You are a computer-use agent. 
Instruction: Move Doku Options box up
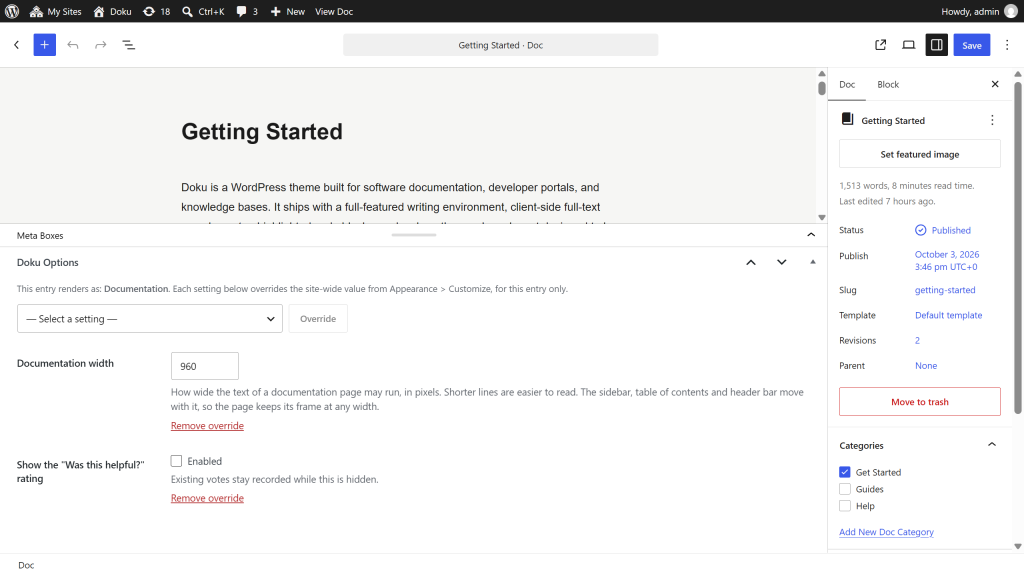[751, 262]
